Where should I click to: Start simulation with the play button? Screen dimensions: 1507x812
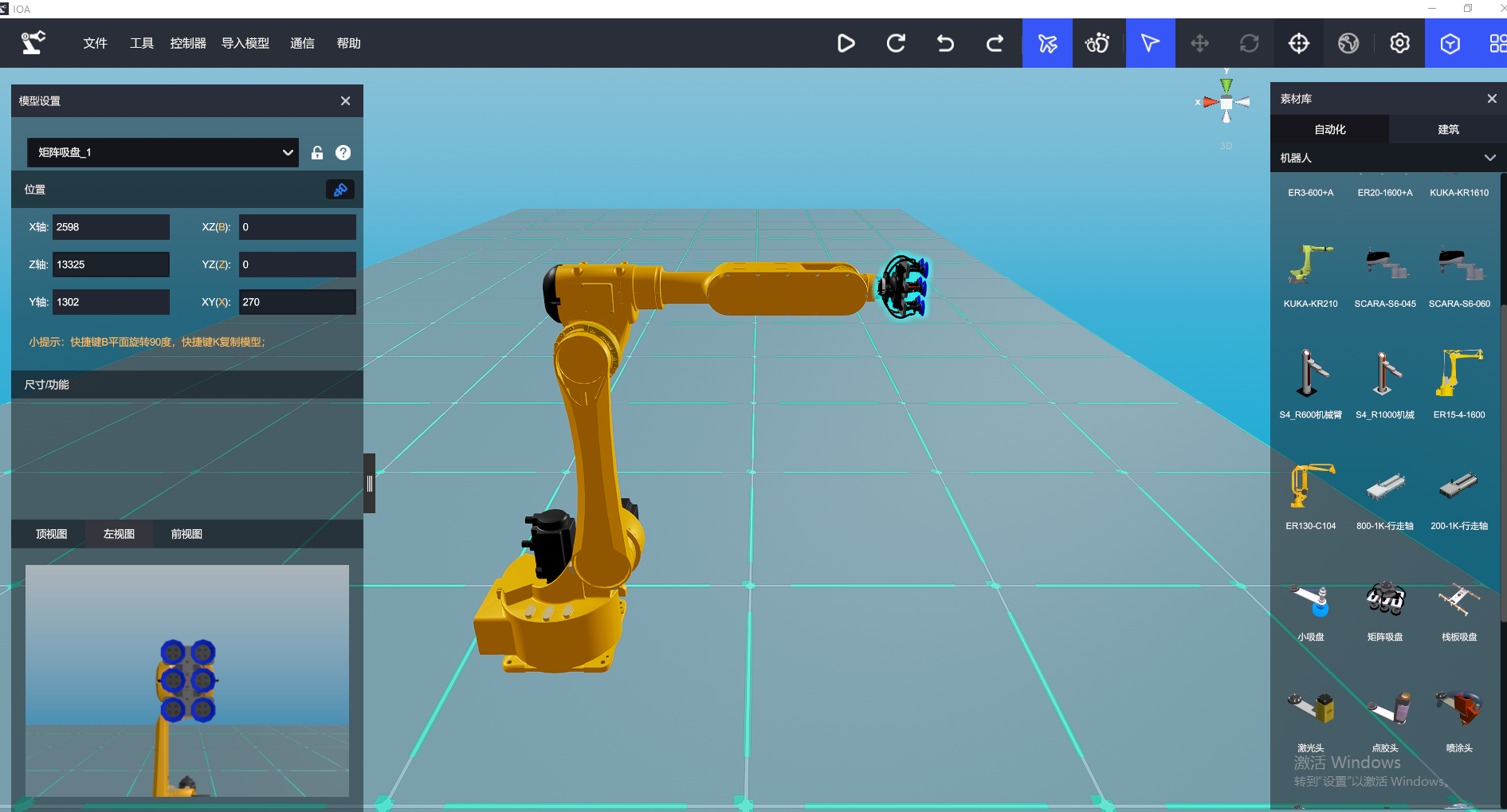click(846, 43)
